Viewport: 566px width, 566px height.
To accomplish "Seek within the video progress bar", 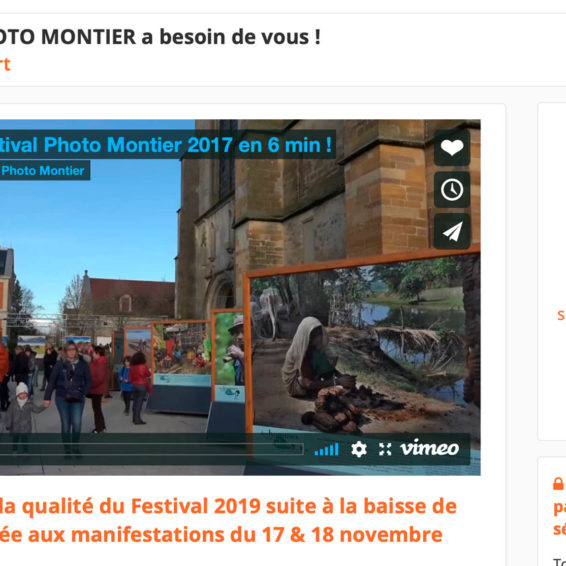I will click(152, 449).
